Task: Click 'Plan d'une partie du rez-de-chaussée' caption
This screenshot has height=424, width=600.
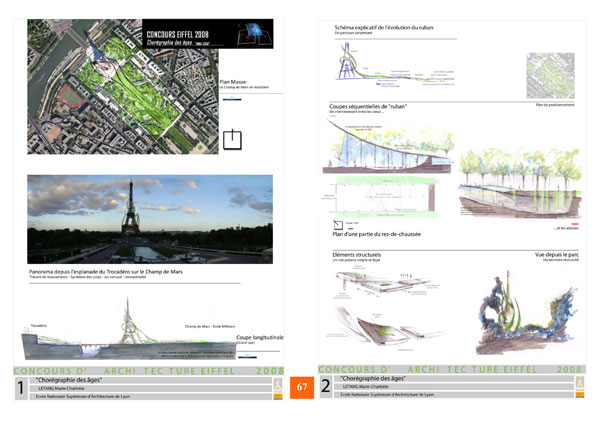Action: (x=376, y=234)
